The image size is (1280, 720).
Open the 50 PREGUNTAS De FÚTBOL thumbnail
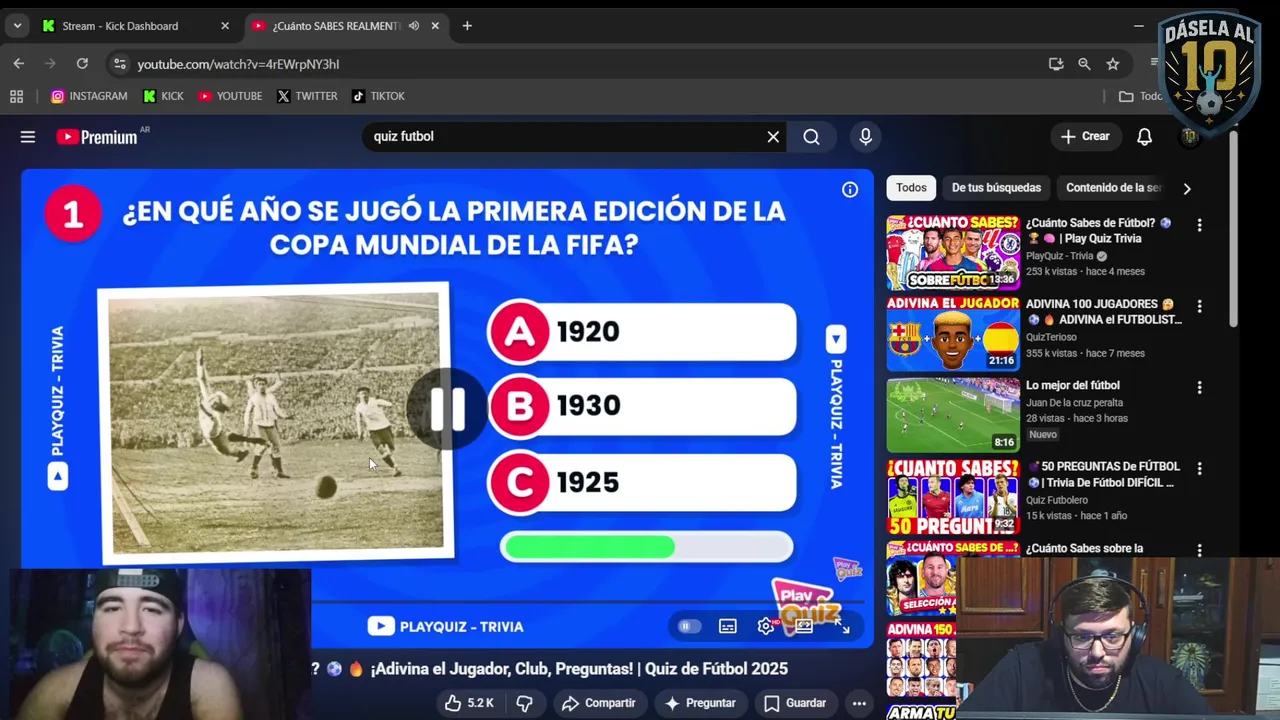(x=953, y=495)
